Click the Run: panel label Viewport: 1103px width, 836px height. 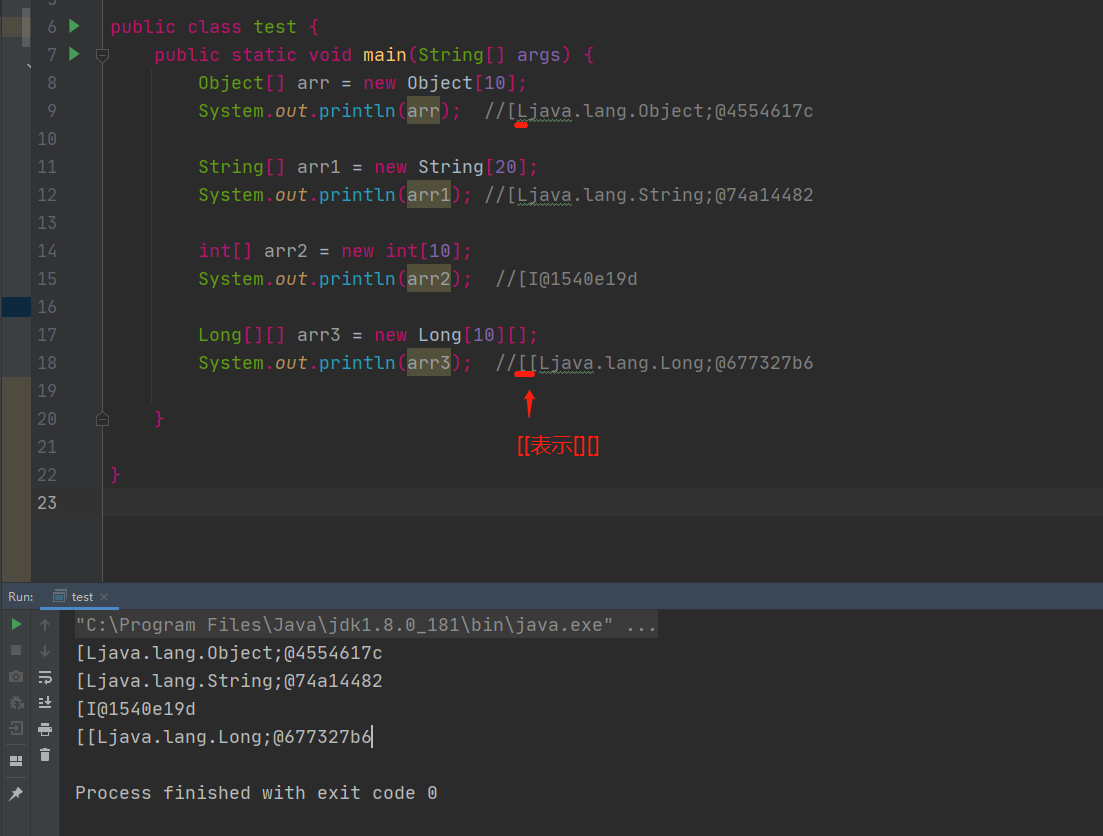pos(20,597)
